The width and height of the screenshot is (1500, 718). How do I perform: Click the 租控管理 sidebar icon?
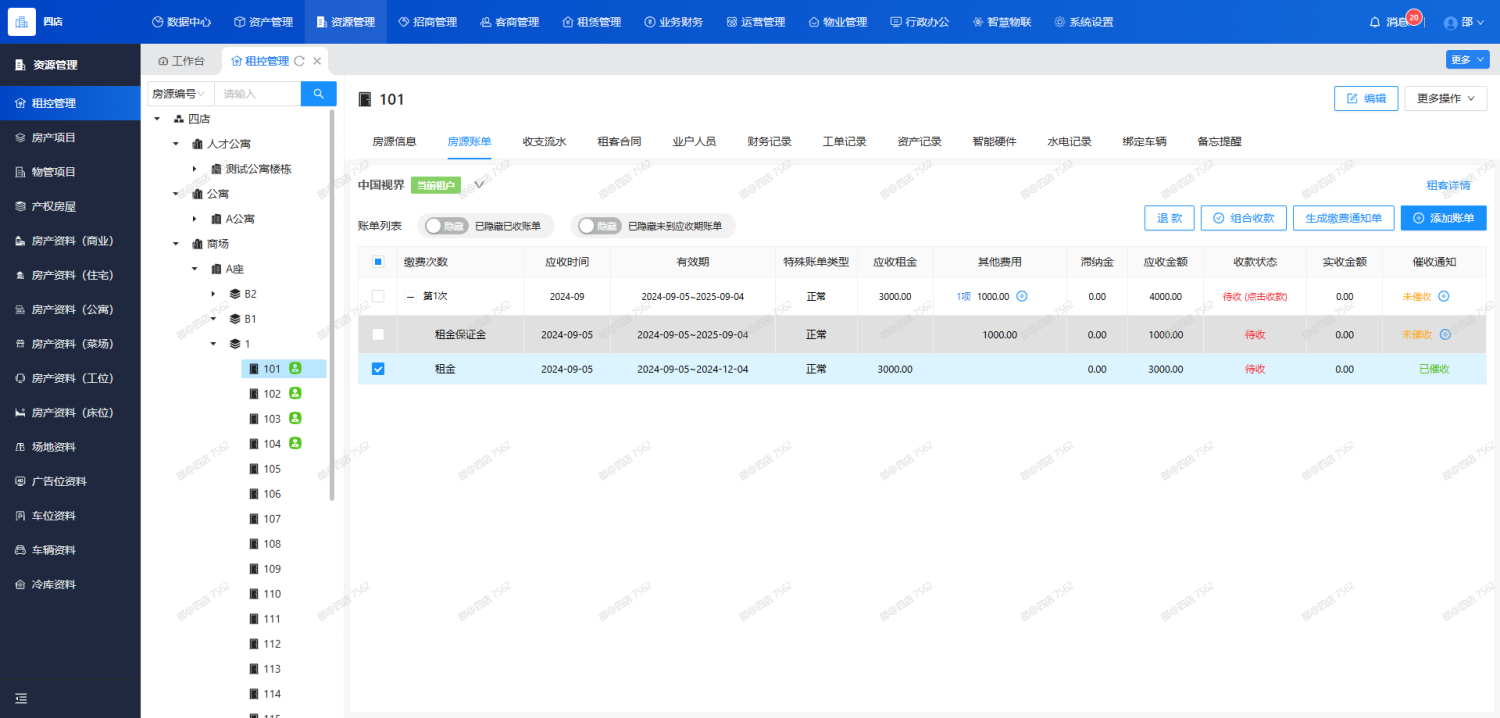point(20,103)
